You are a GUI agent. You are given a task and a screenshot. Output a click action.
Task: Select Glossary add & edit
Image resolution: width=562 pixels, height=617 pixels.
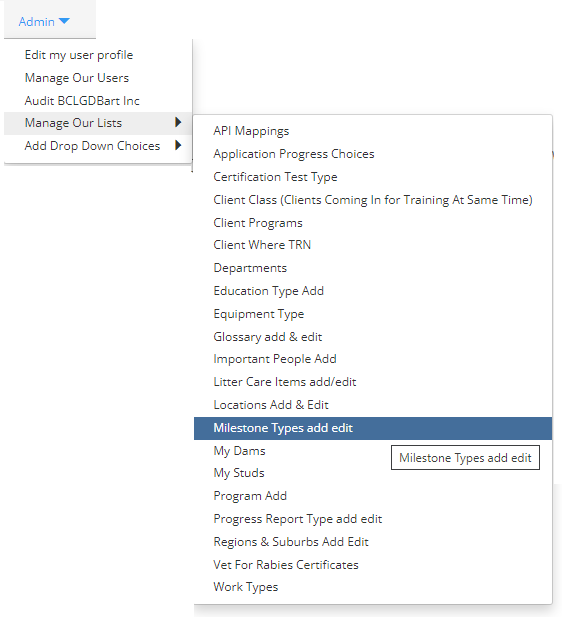pyautogui.click(x=268, y=337)
